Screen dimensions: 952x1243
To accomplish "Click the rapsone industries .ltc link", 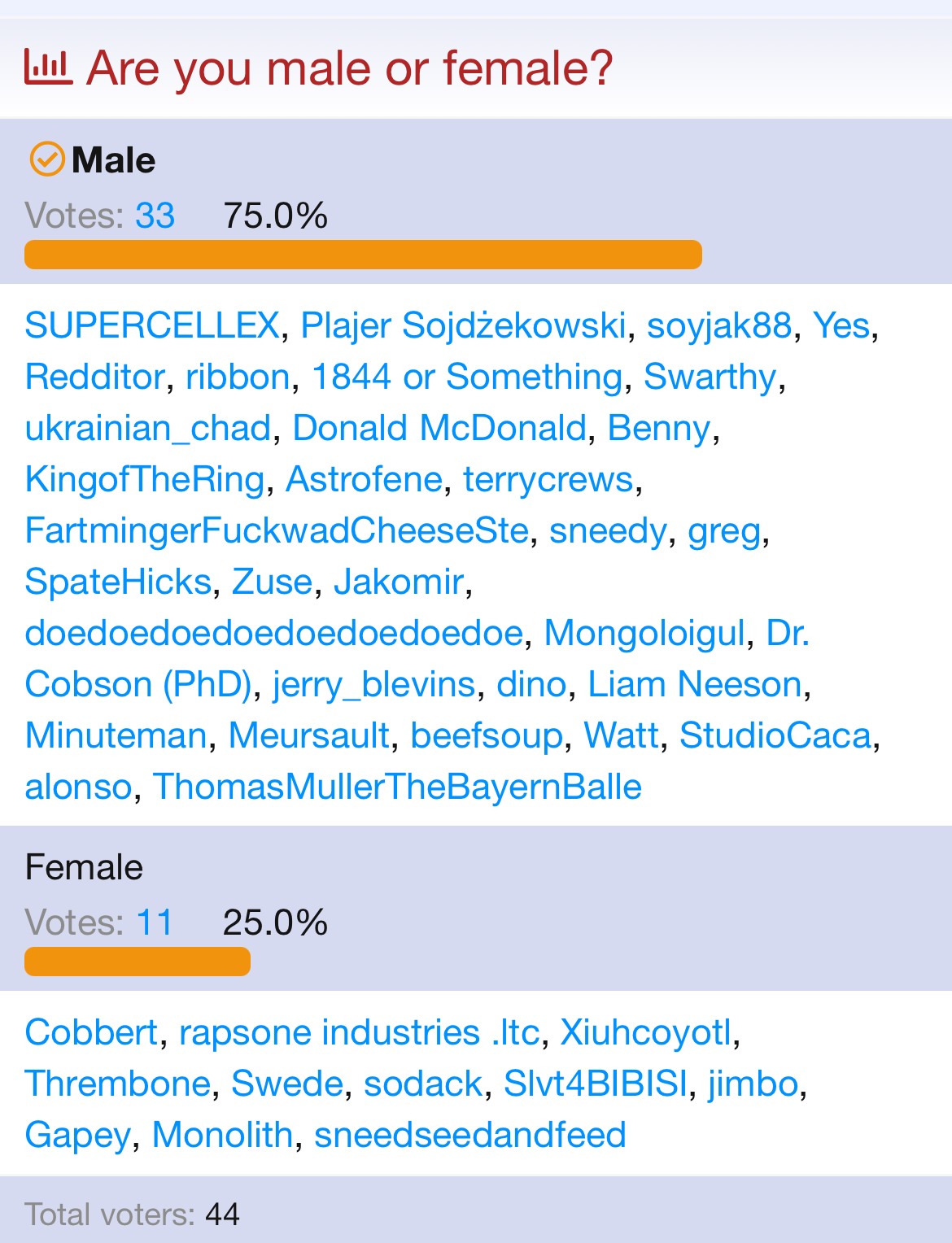I will coord(359,1032).
